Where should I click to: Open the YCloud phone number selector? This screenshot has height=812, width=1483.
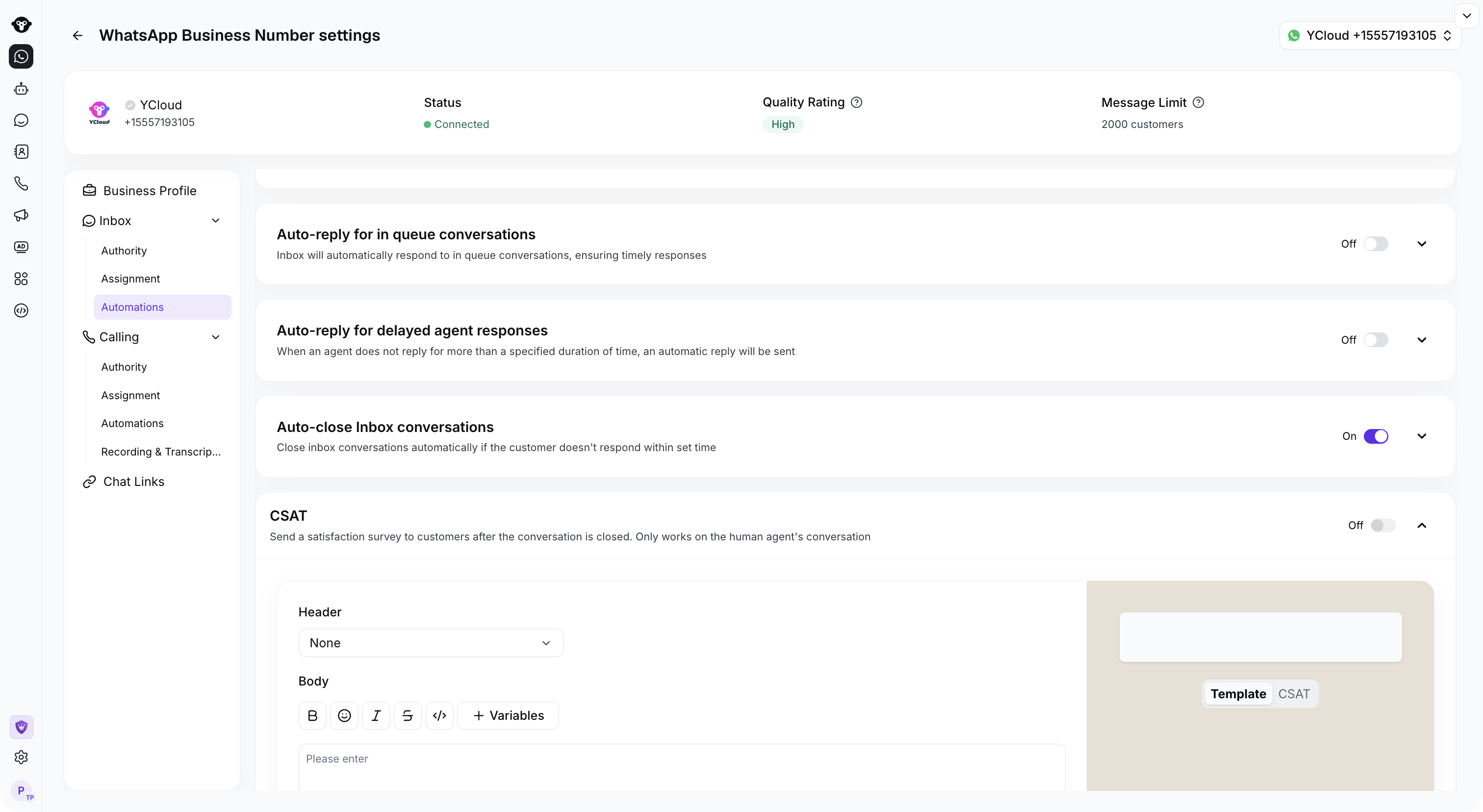point(1370,36)
